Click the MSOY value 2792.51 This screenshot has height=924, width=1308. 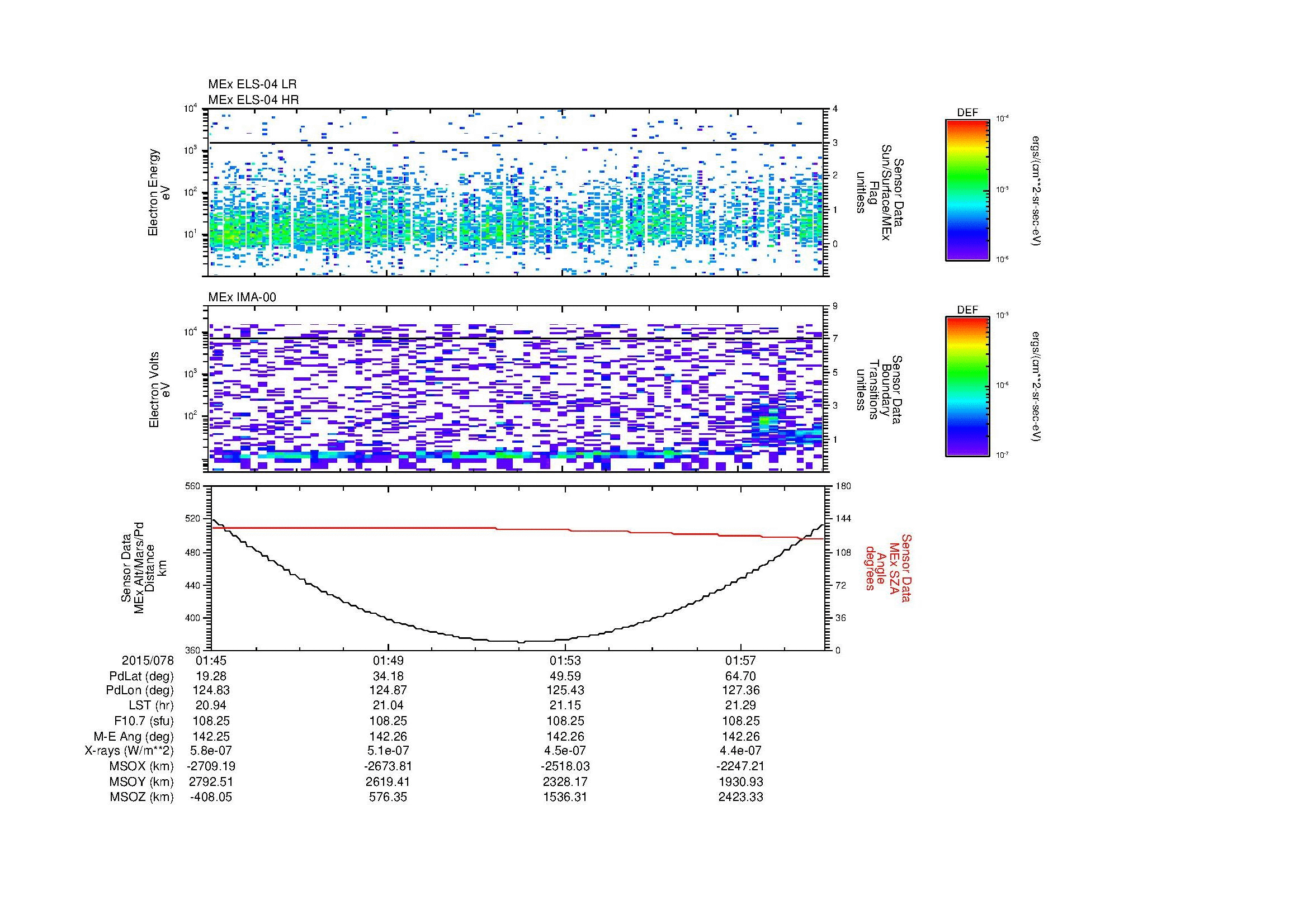click(x=211, y=781)
